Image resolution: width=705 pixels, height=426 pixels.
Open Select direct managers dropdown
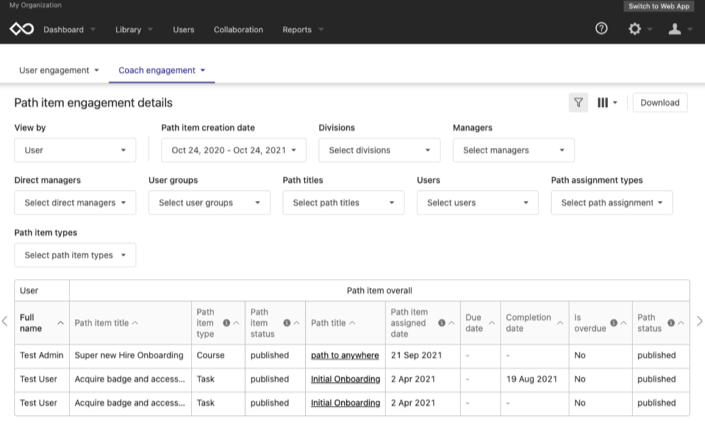pyautogui.click(x=75, y=203)
